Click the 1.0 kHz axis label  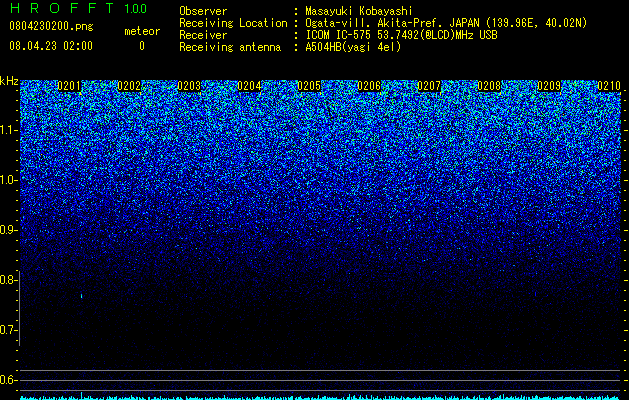(8, 180)
